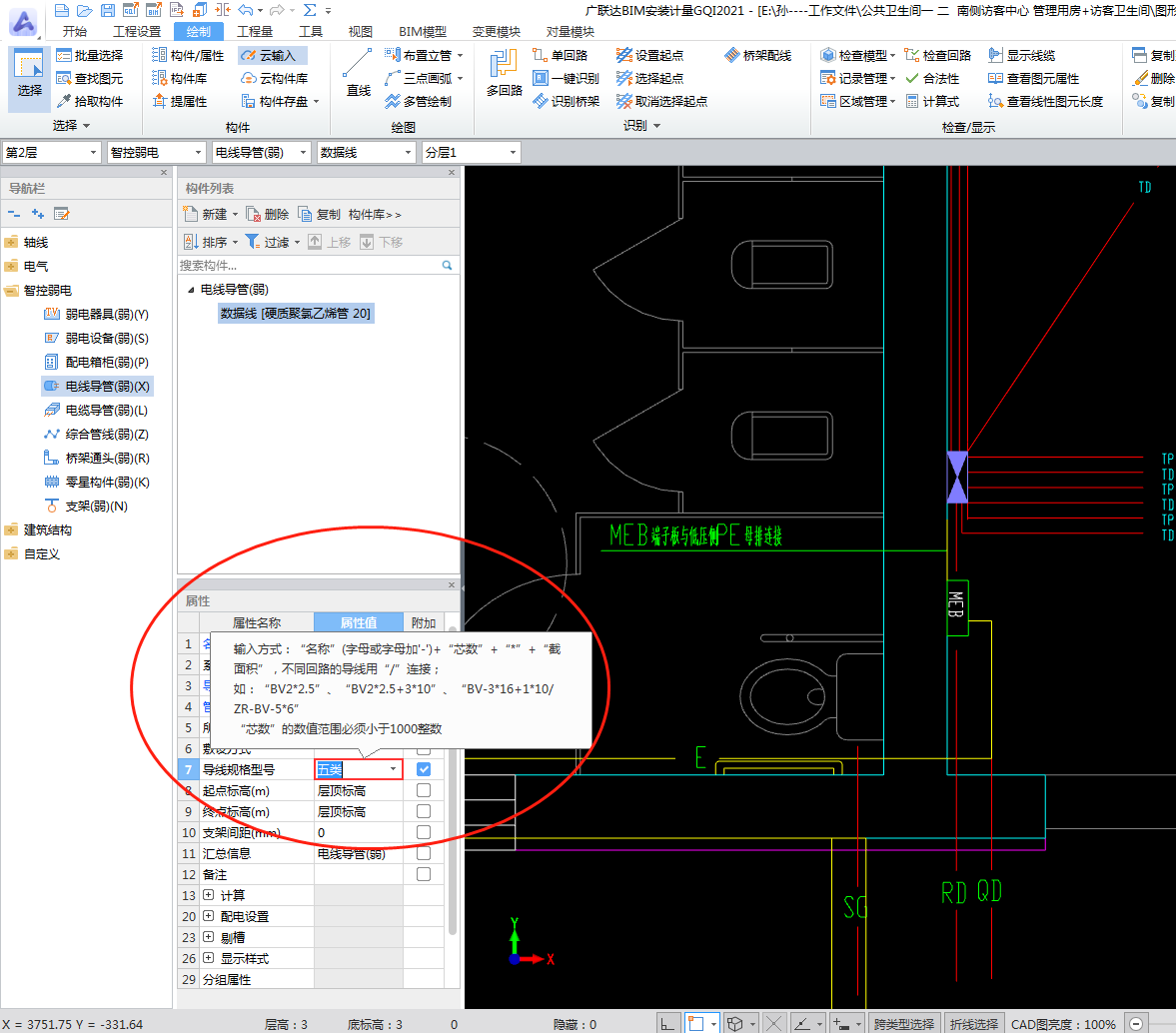Open the 构件/属性 panel tool
The height and width of the screenshot is (1033, 1176).
click(188, 56)
